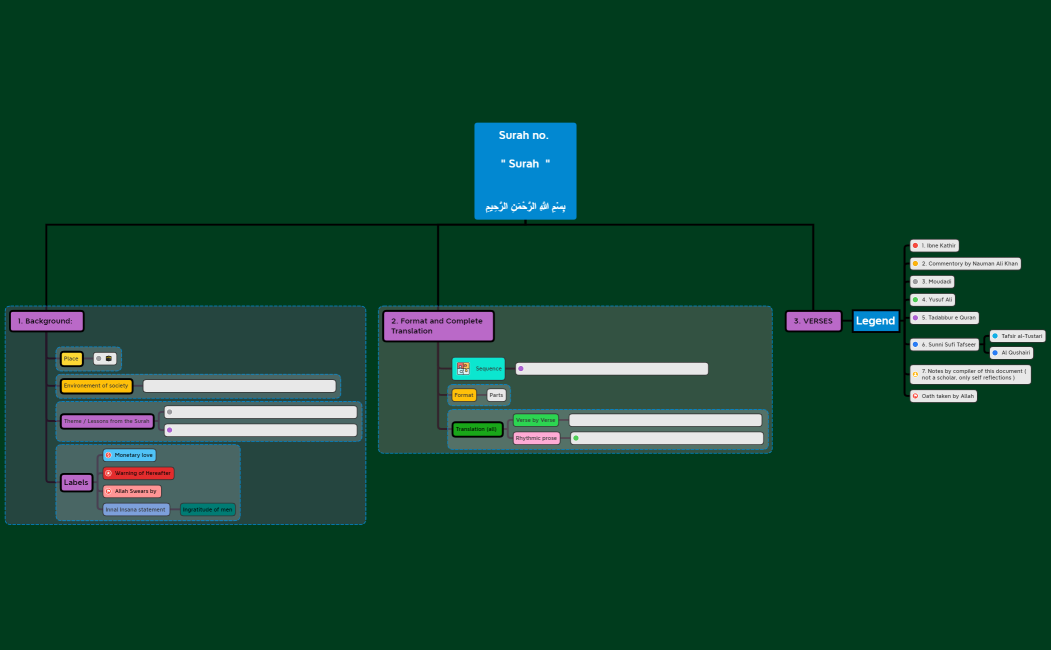Click the Ingratitude of men label
The width and height of the screenshot is (1051, 650).
coord(207,509)
